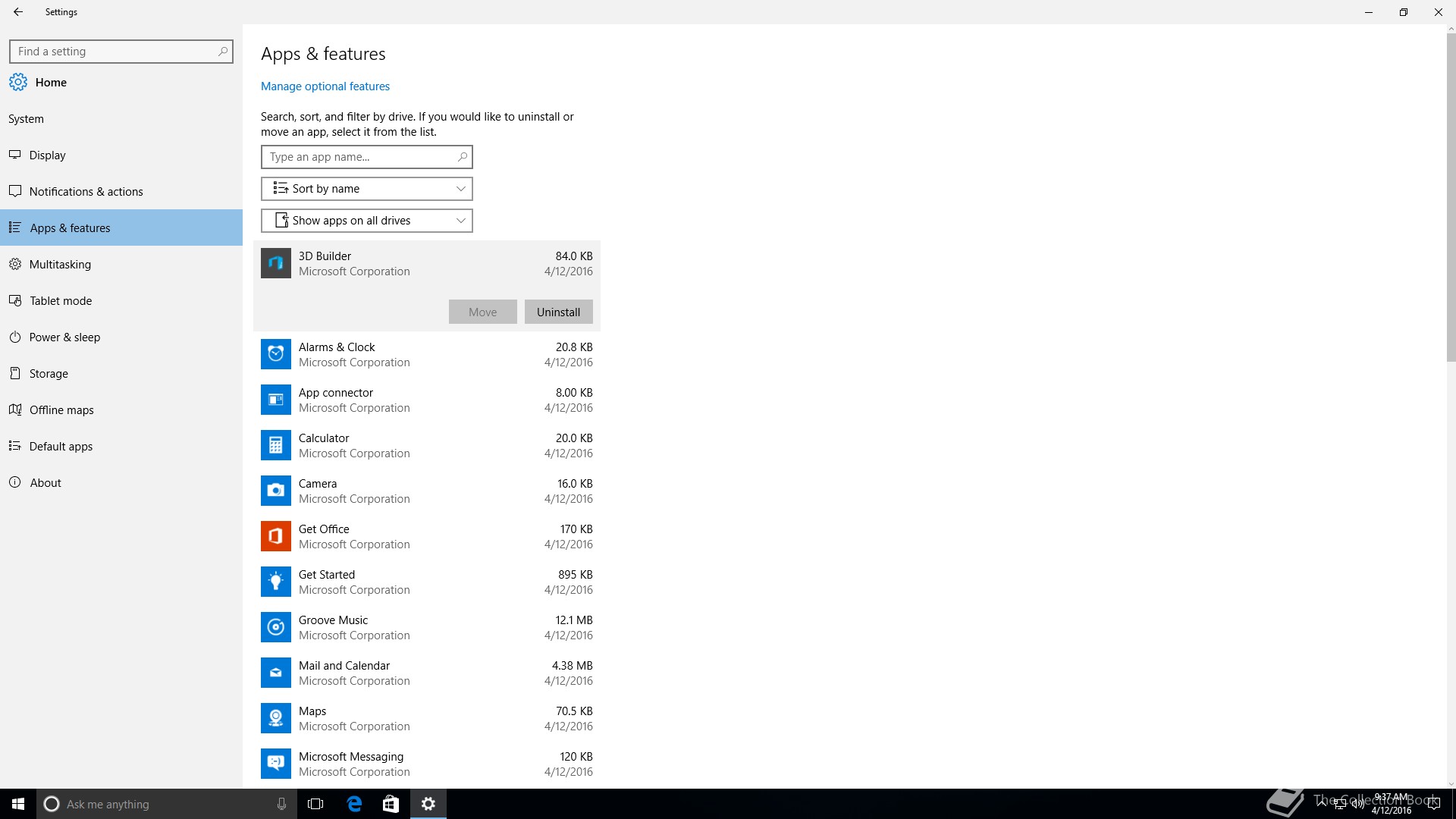Open Tablet mode settings
1456x819 pixels.
click(121, 300)
